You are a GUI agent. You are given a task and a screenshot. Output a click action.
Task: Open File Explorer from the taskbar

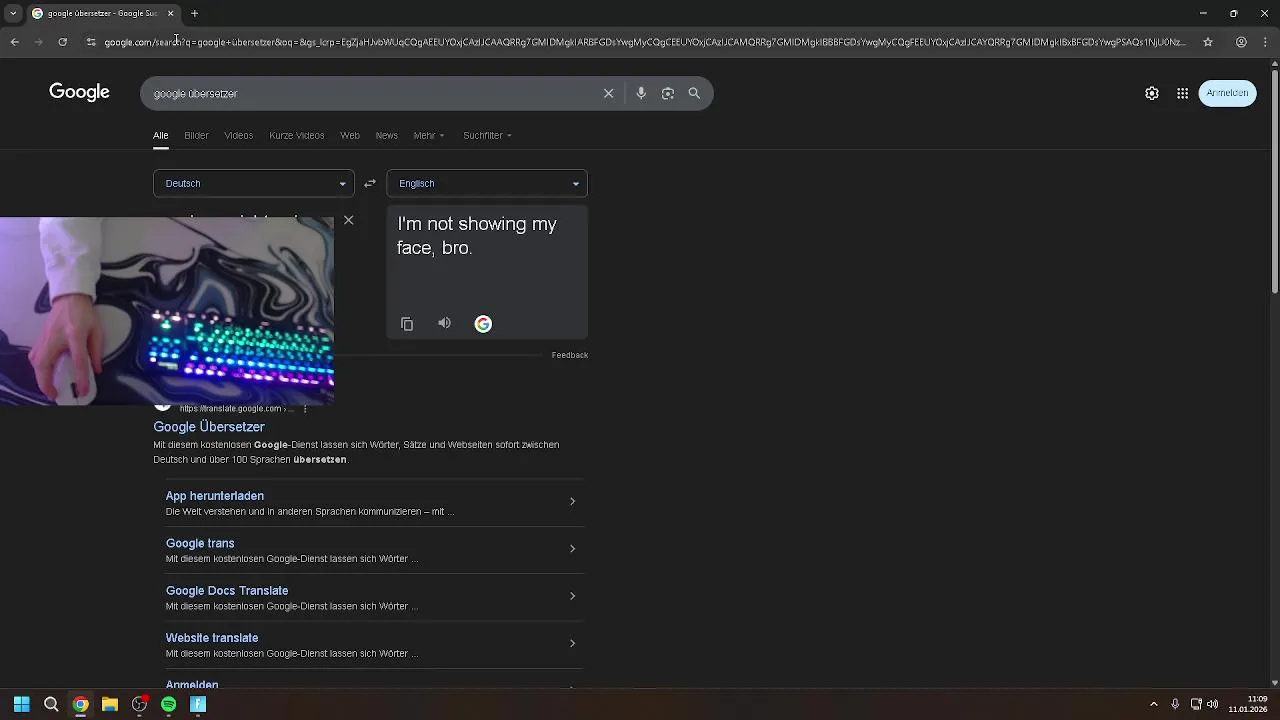tap(110, 704)
